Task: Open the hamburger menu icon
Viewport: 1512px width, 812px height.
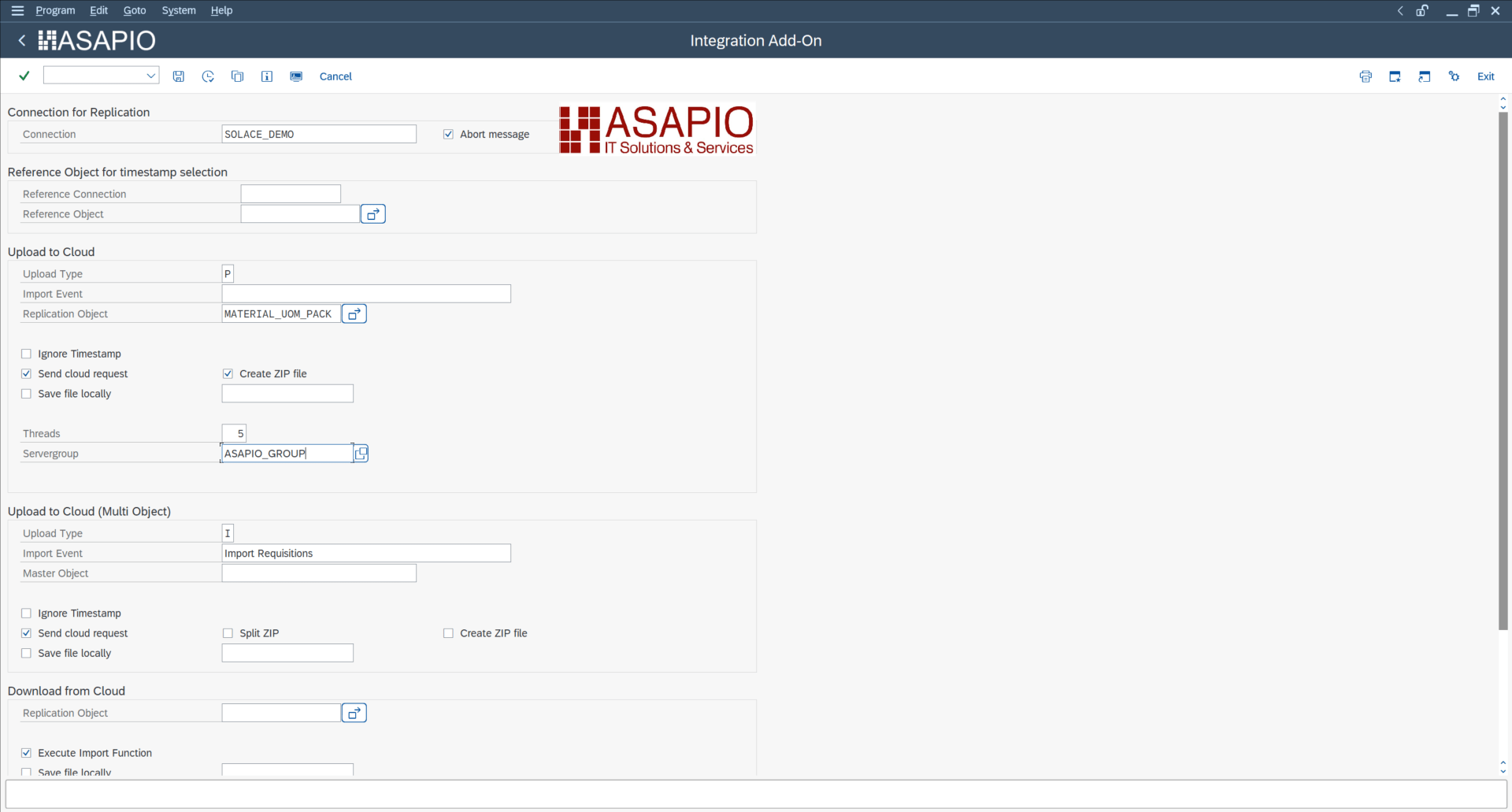Action: coord(17,10)
